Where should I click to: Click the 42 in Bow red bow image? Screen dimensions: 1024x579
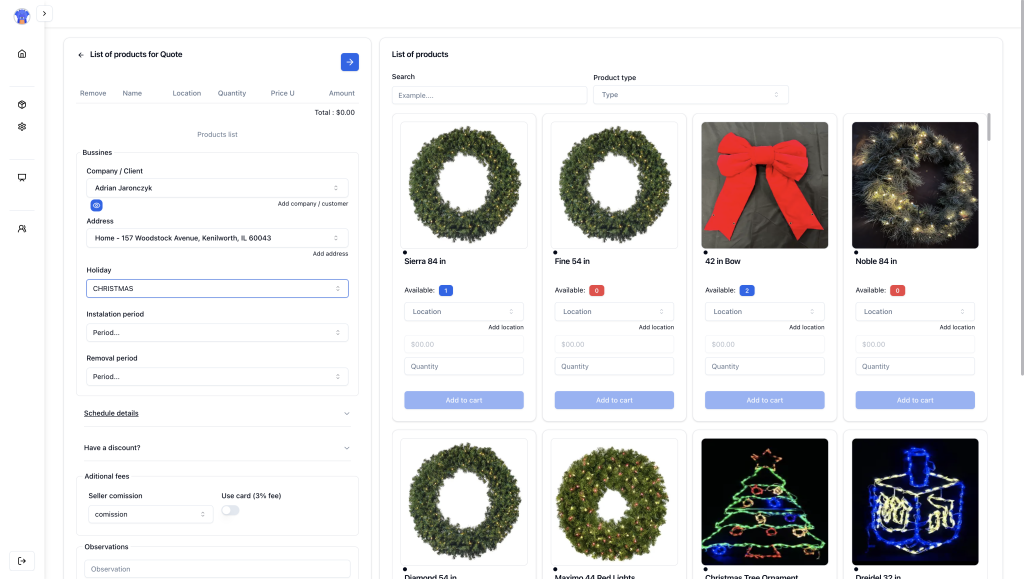(765, 185)
